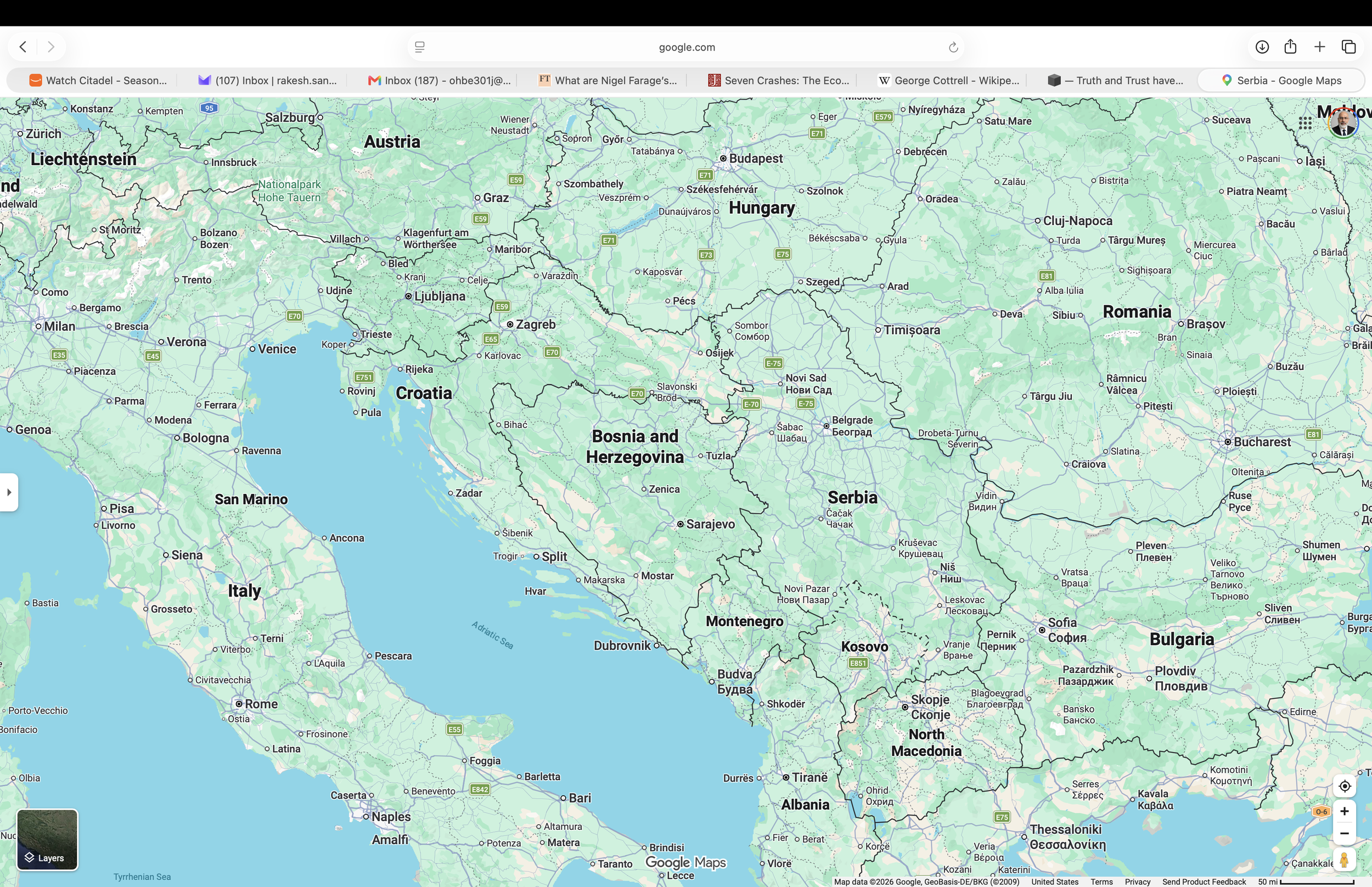The width and height of the screenshot is (1372, 887).
Task: Click the google.com address field
Action: click(x=687, y=47)
